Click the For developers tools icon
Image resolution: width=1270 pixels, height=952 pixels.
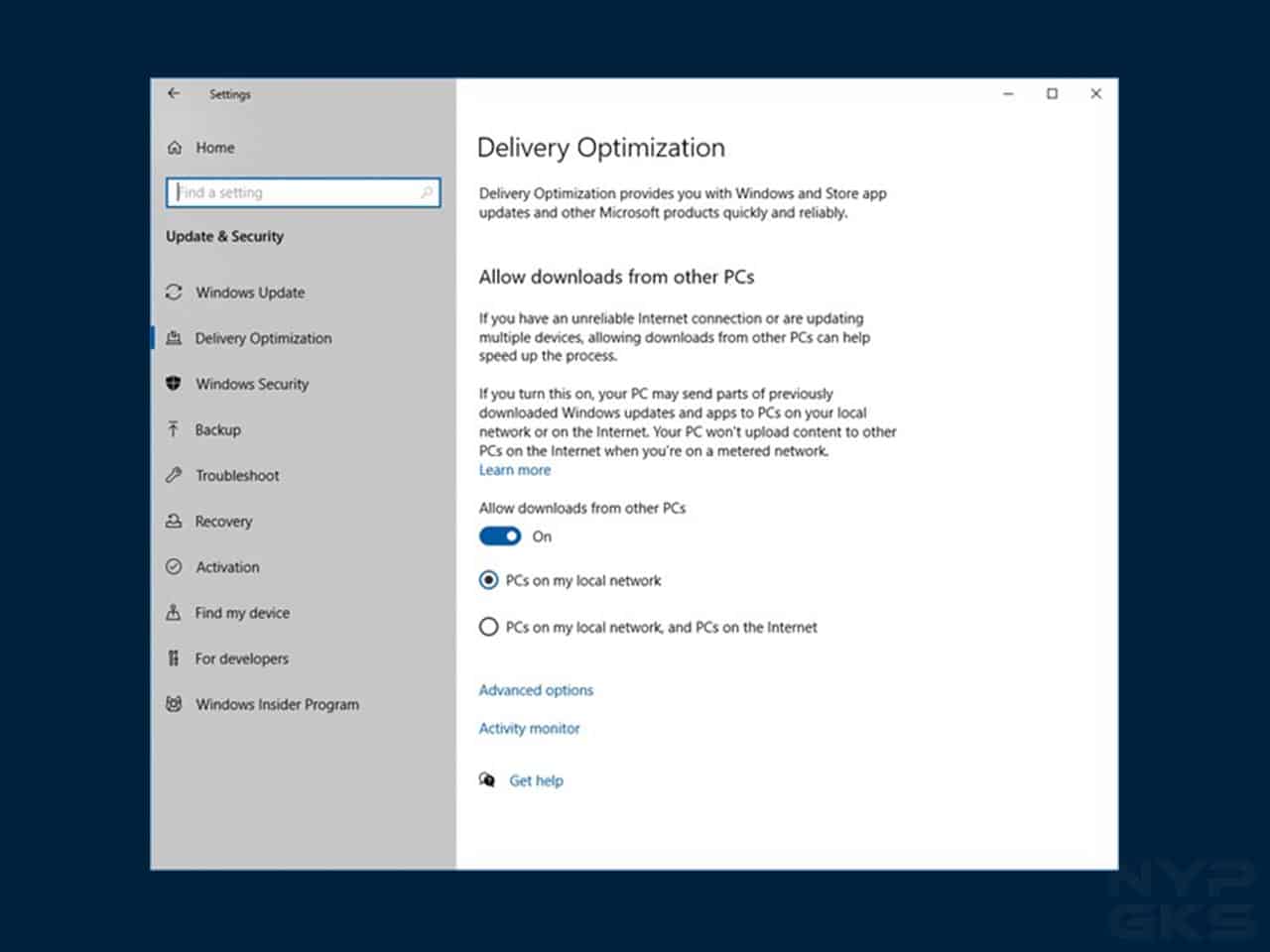pos(174,658)
